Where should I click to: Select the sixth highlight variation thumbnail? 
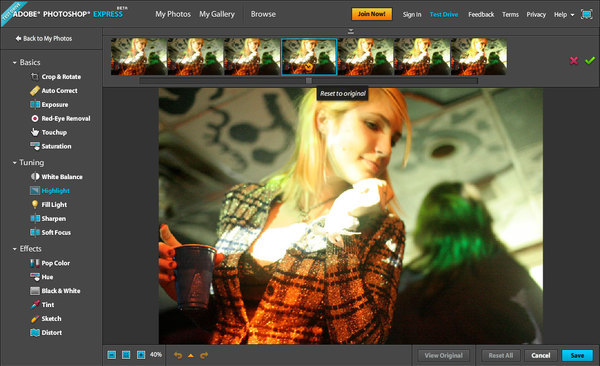(422, 57)
